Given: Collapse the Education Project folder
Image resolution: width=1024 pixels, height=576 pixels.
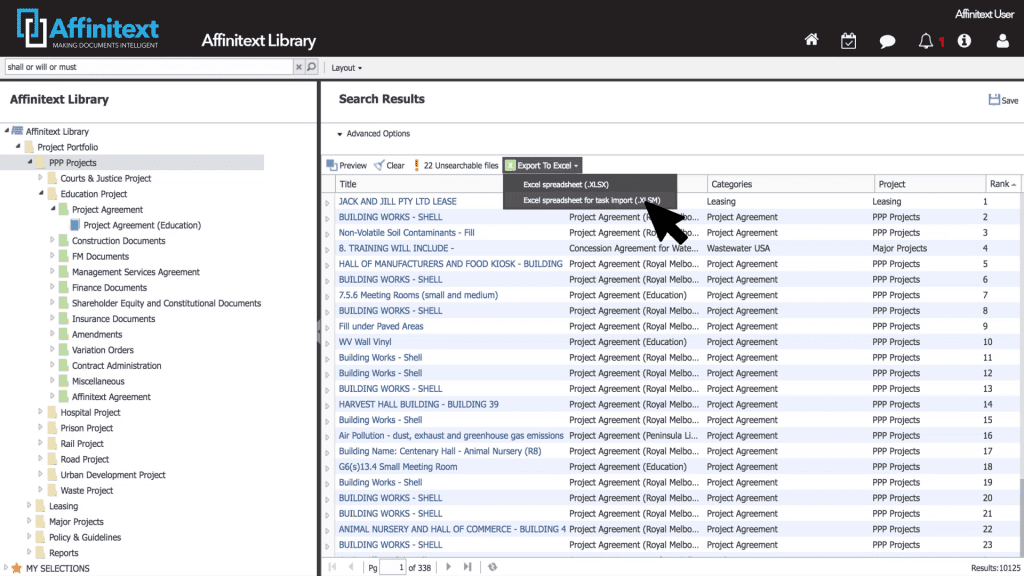Looking at the screenshot, I should [x=41, y=193].
